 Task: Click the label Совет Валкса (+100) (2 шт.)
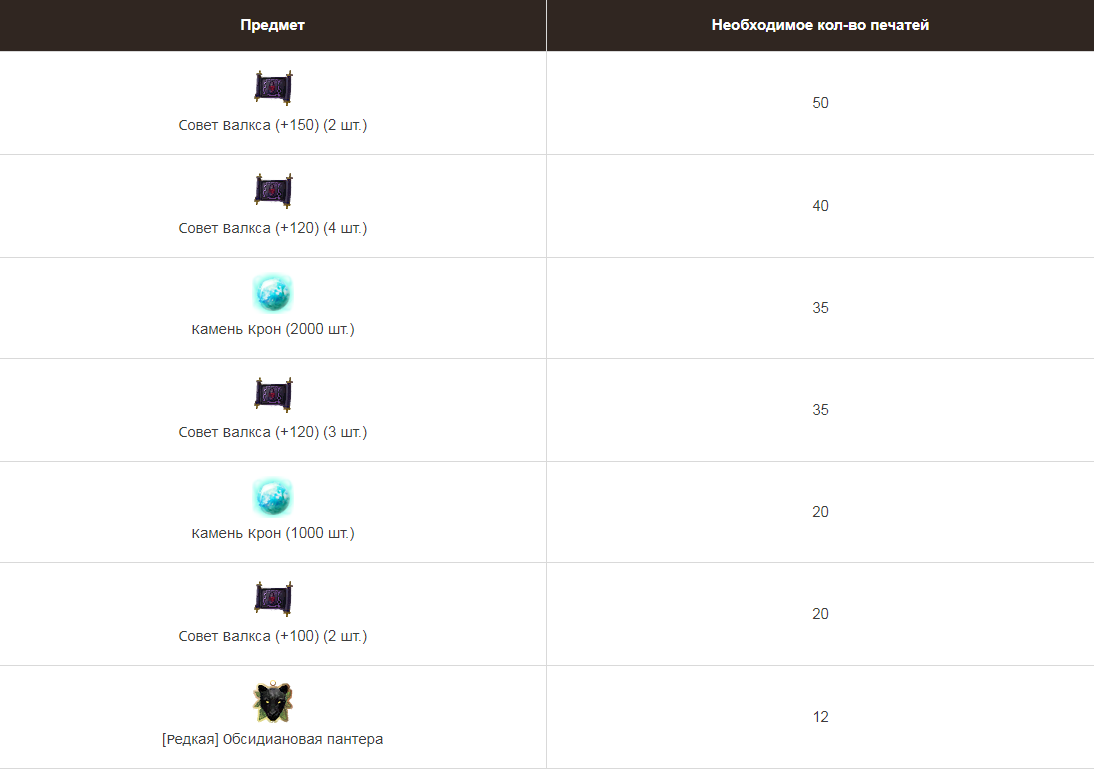273,636
